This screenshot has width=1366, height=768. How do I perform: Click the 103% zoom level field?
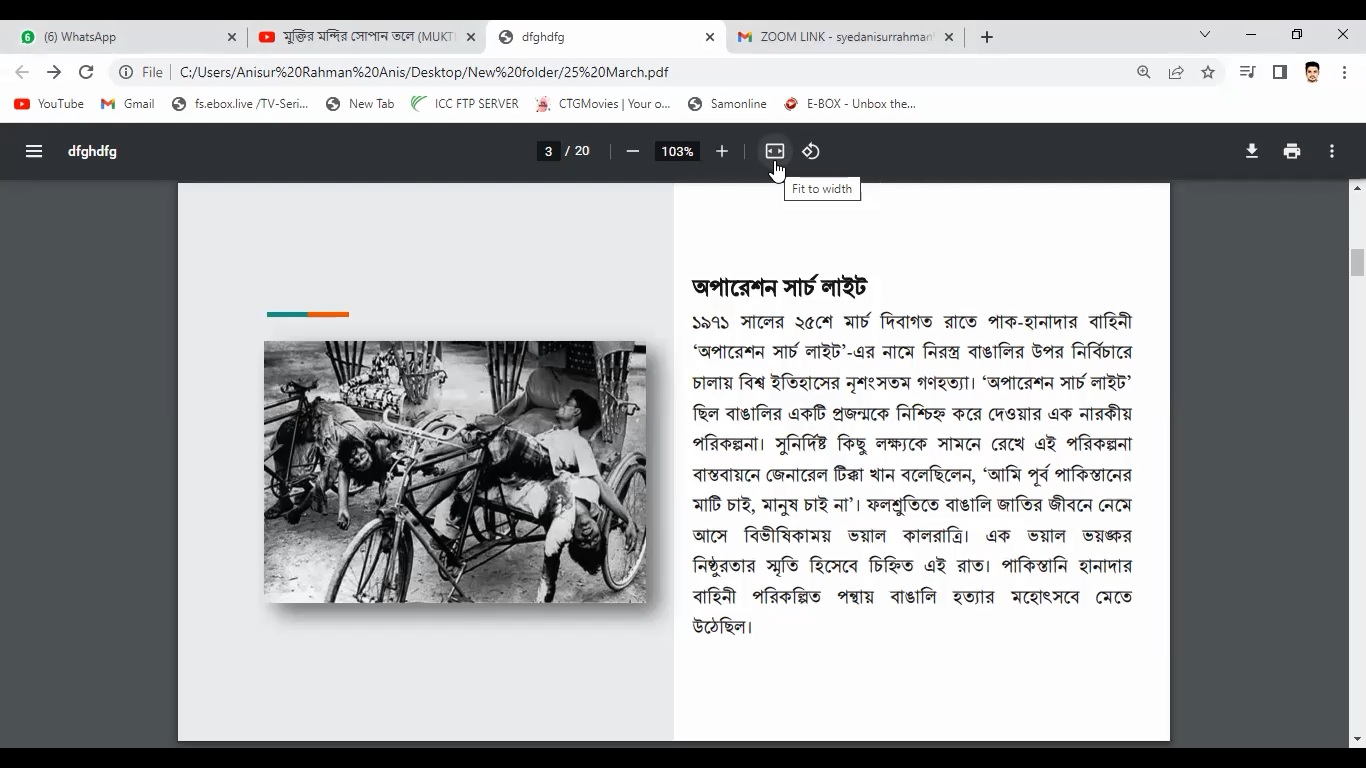point(677,151)
